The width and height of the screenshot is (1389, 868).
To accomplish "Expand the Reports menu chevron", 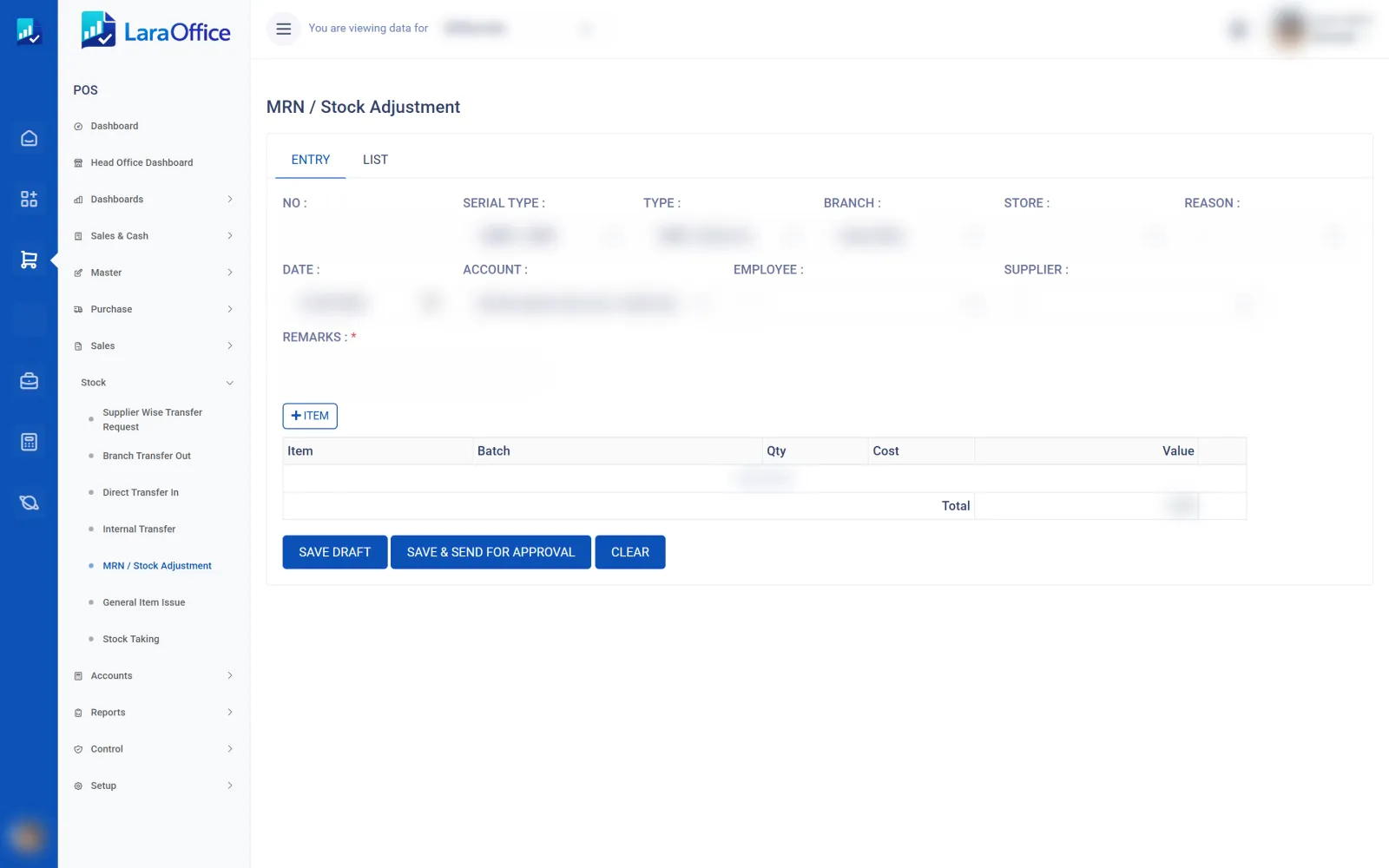I will pos(230,712).
